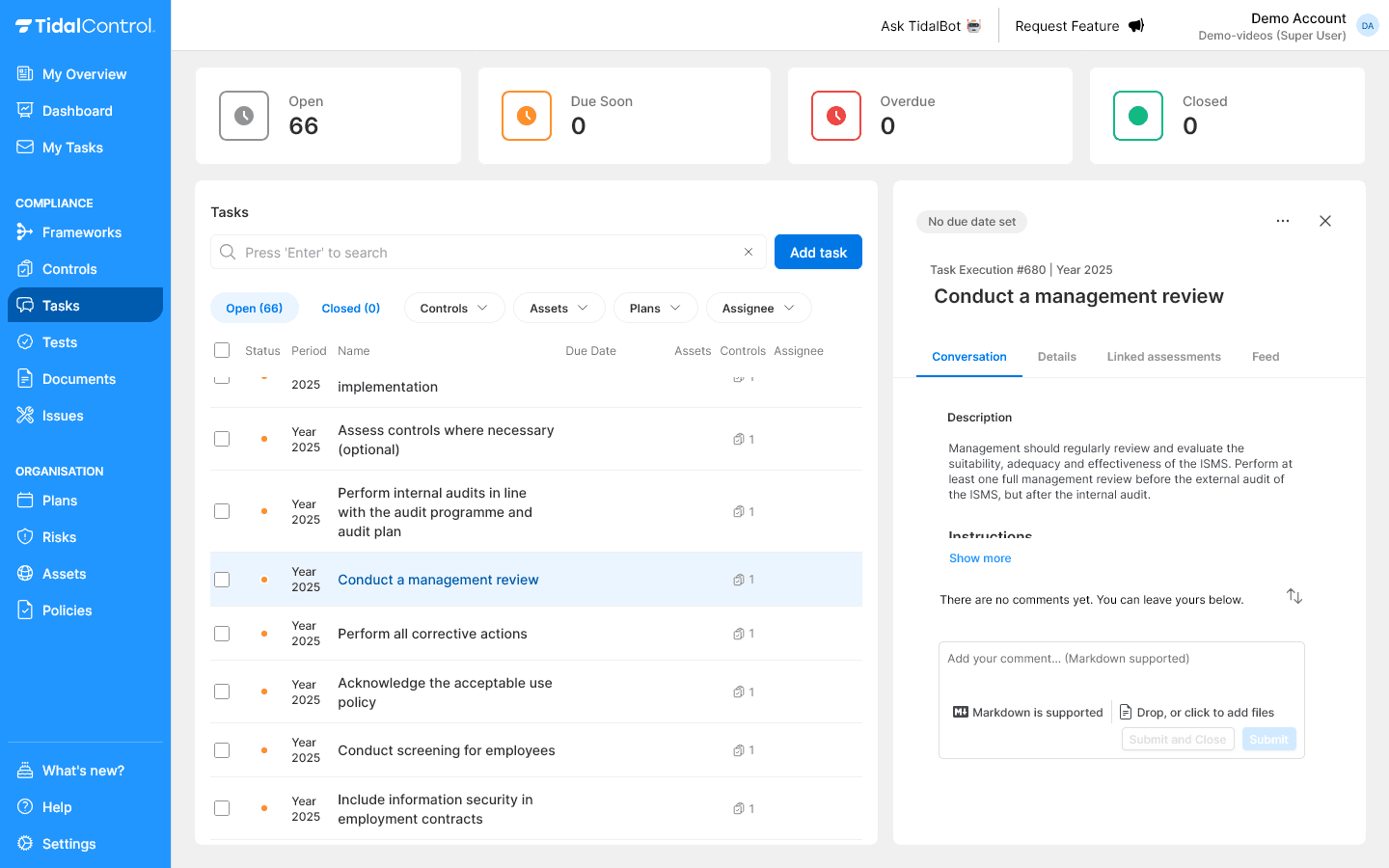Screen dimensions: 1389x868
Task: Open the task options three-dot menu
Action: coord(1283,221)
